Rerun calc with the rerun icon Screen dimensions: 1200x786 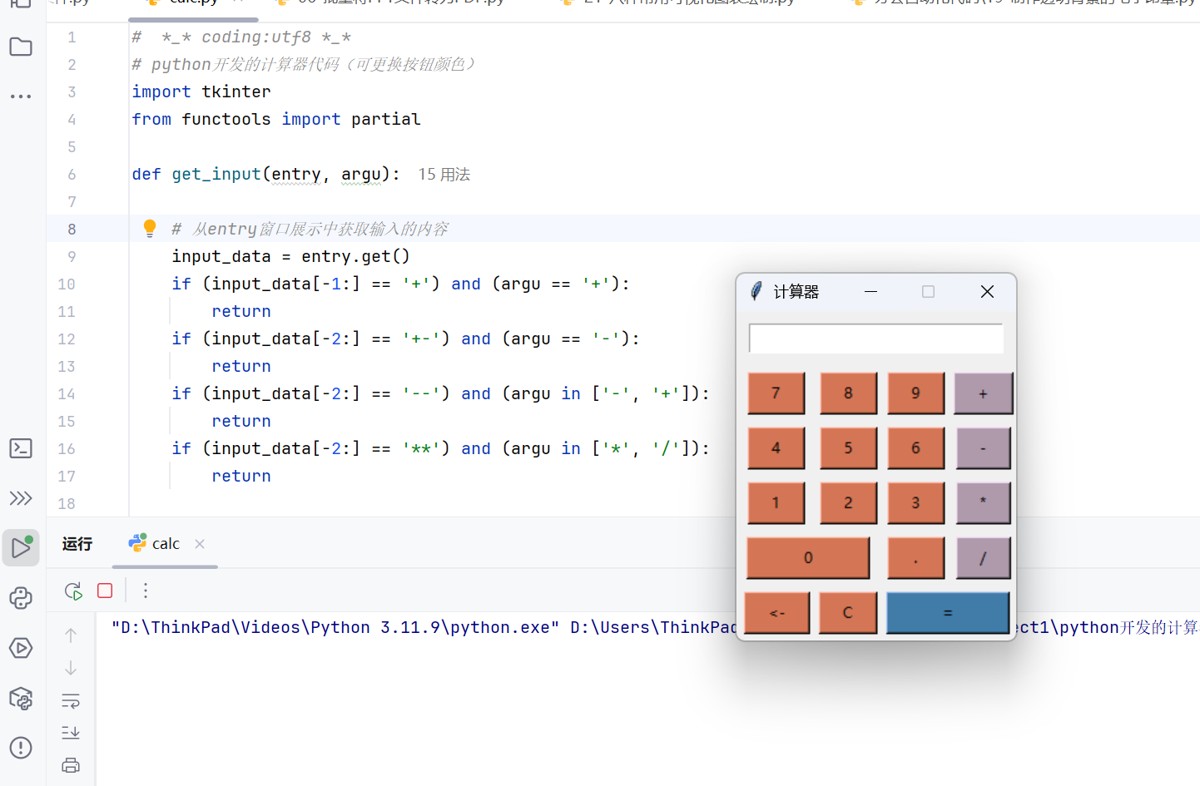73,591
